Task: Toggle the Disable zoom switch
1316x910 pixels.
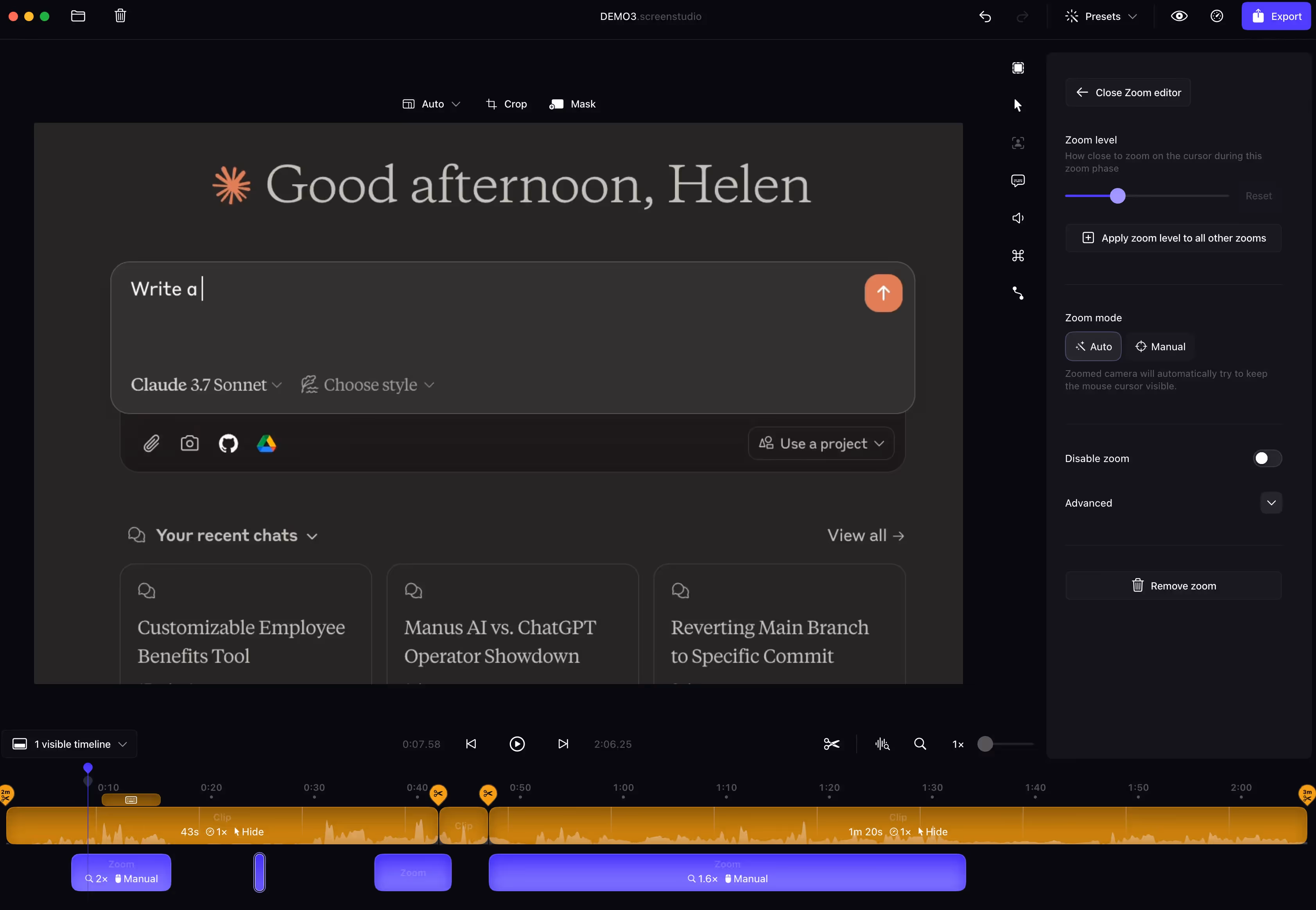Action: pyautogui.click(x=1267, y=459)
